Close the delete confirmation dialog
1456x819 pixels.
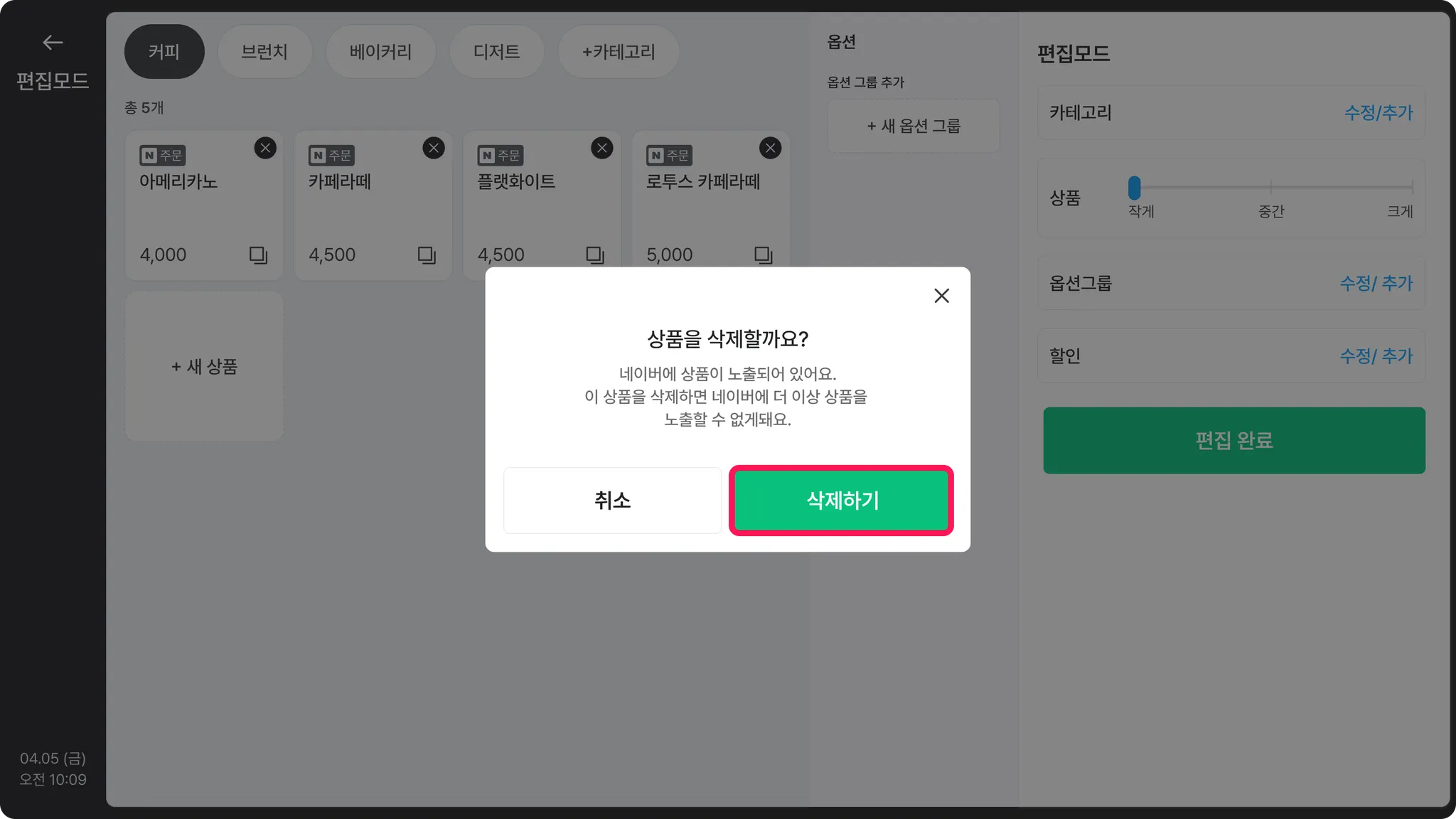pyautogui.click(x=941, y=296)
